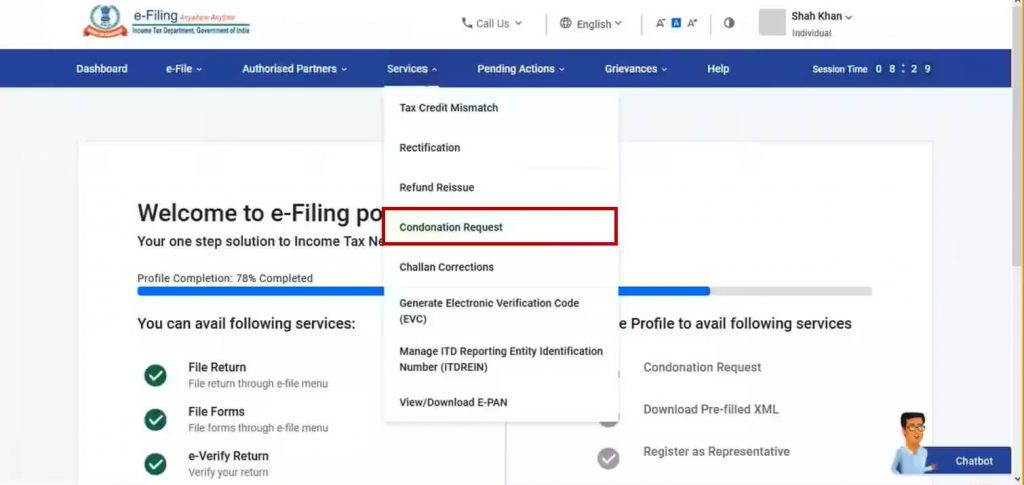Expand the e-File menu
Image resolution: width=1024 pixels, height=485 pixels.
(184, 69)
